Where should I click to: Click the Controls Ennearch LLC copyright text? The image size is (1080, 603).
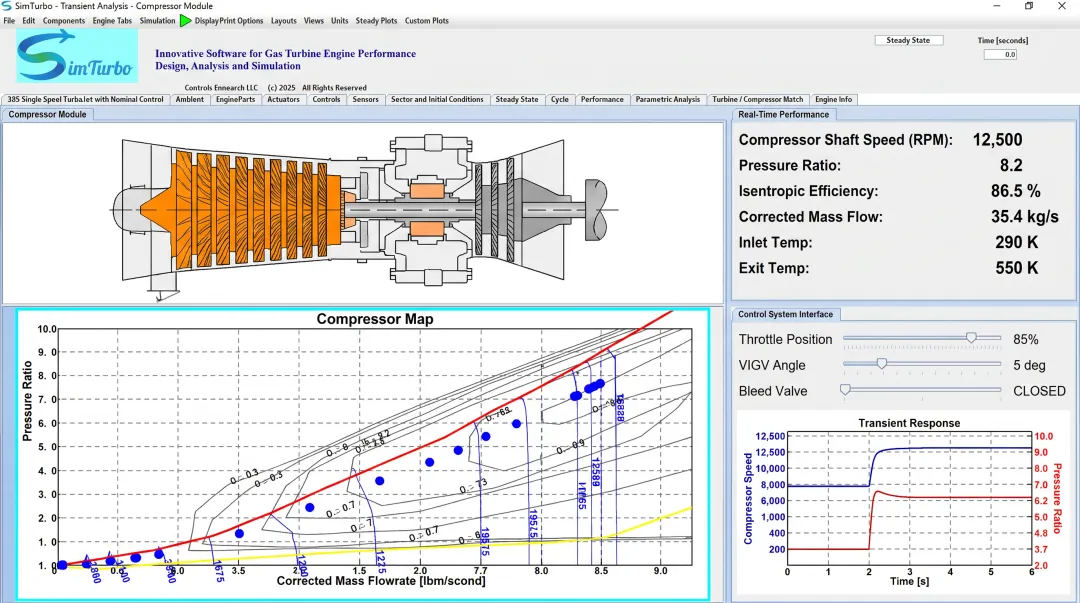276,88
